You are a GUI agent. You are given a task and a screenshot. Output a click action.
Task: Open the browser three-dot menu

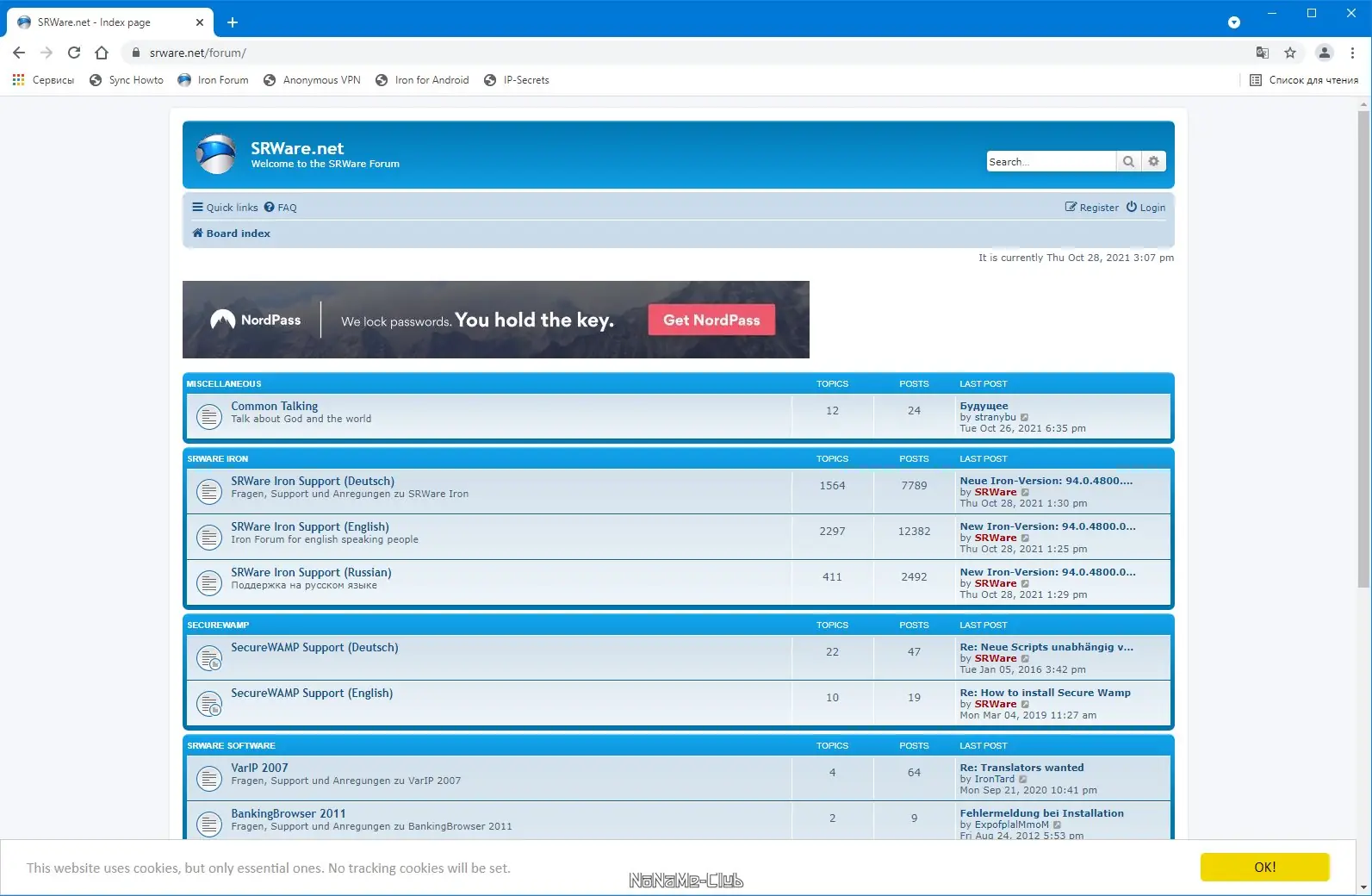1352,53
